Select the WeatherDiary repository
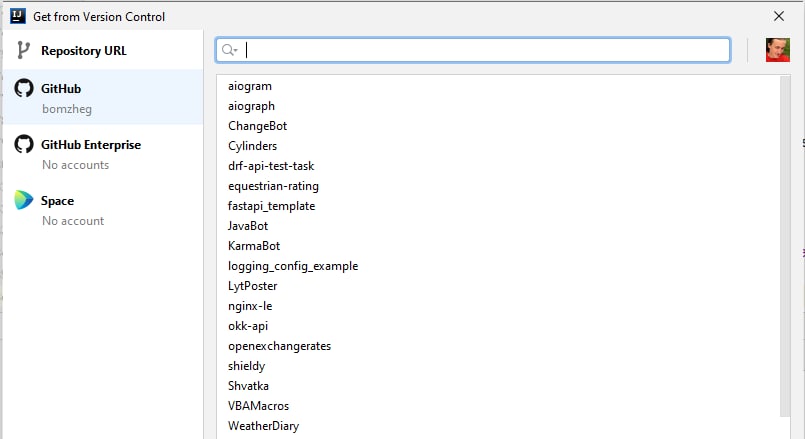The width and height of the screenshot is (805, 439). coord(498,427)
